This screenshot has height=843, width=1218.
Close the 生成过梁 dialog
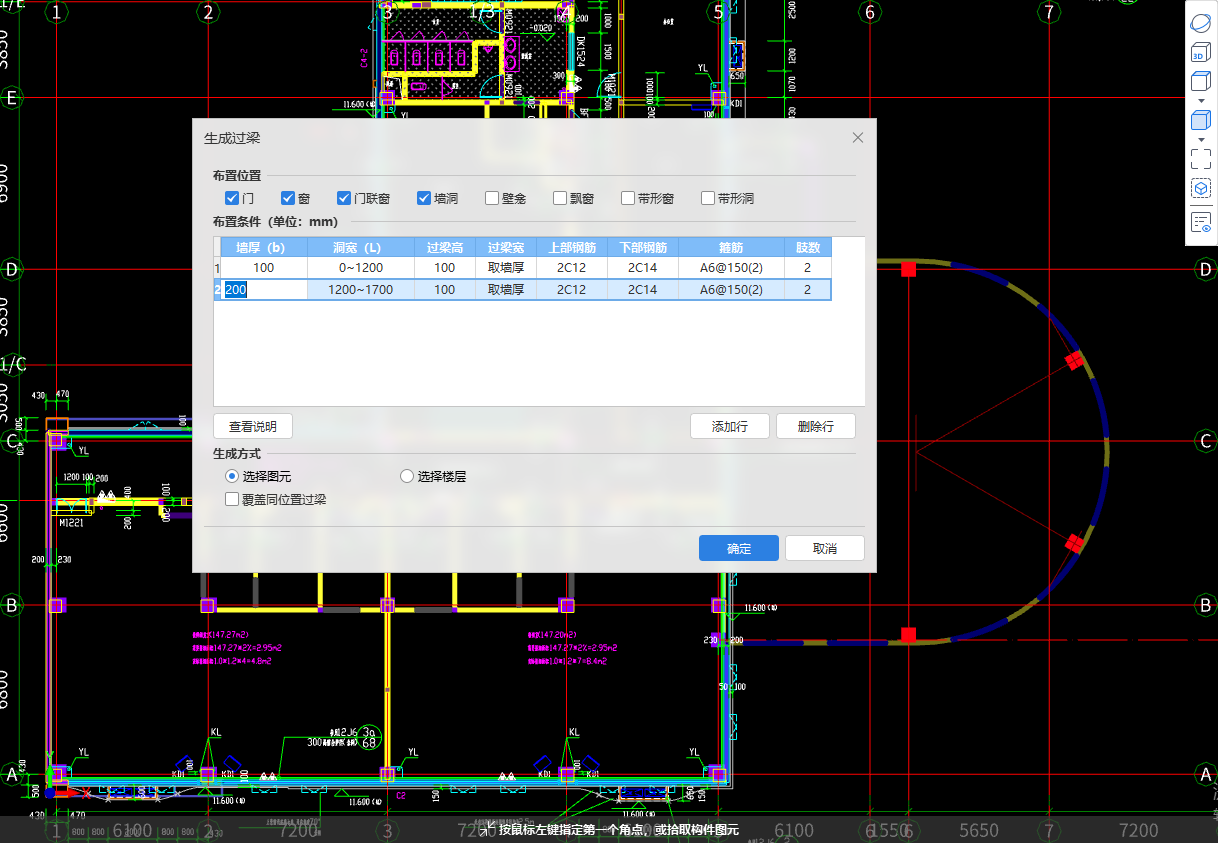pyautogui.click(x=857, y=138)
